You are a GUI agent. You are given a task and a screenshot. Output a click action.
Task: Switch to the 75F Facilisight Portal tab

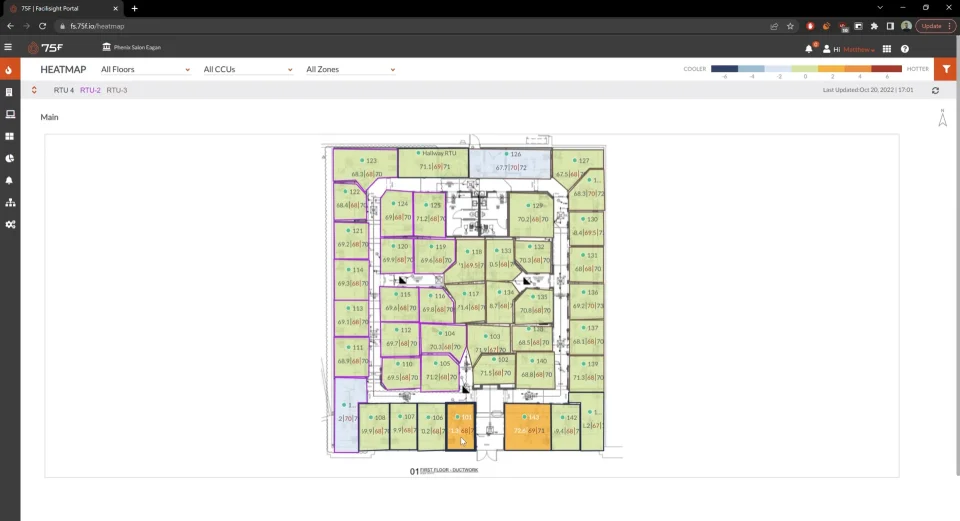(62, 9)
